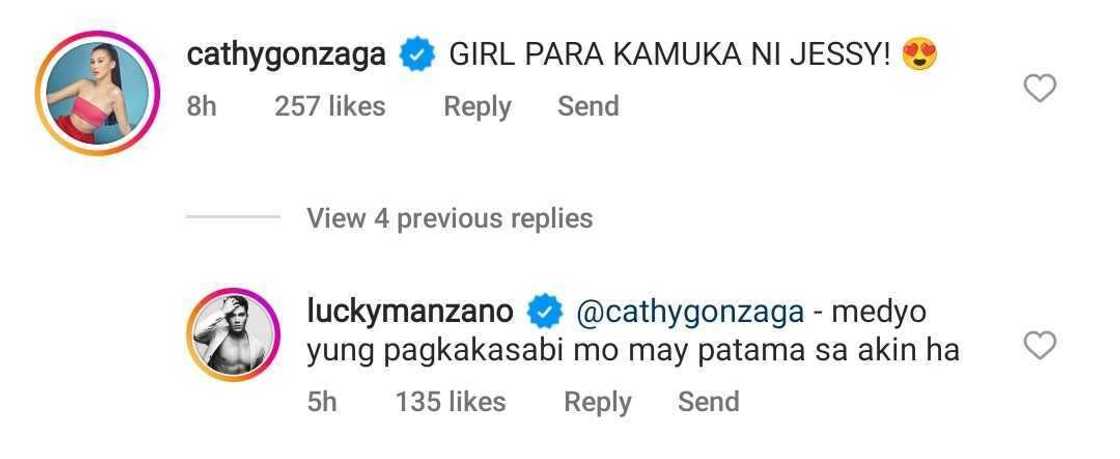Click the verified badge beside luckymanzano
Image resolution: width=1120 pixels, height=459 pixels.
543,313
